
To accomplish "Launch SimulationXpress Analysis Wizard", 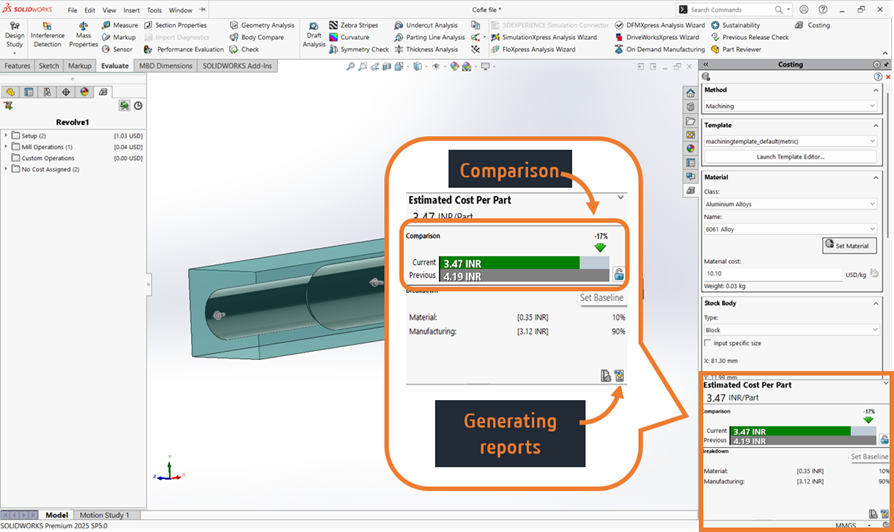I will (x=543, y=37).
